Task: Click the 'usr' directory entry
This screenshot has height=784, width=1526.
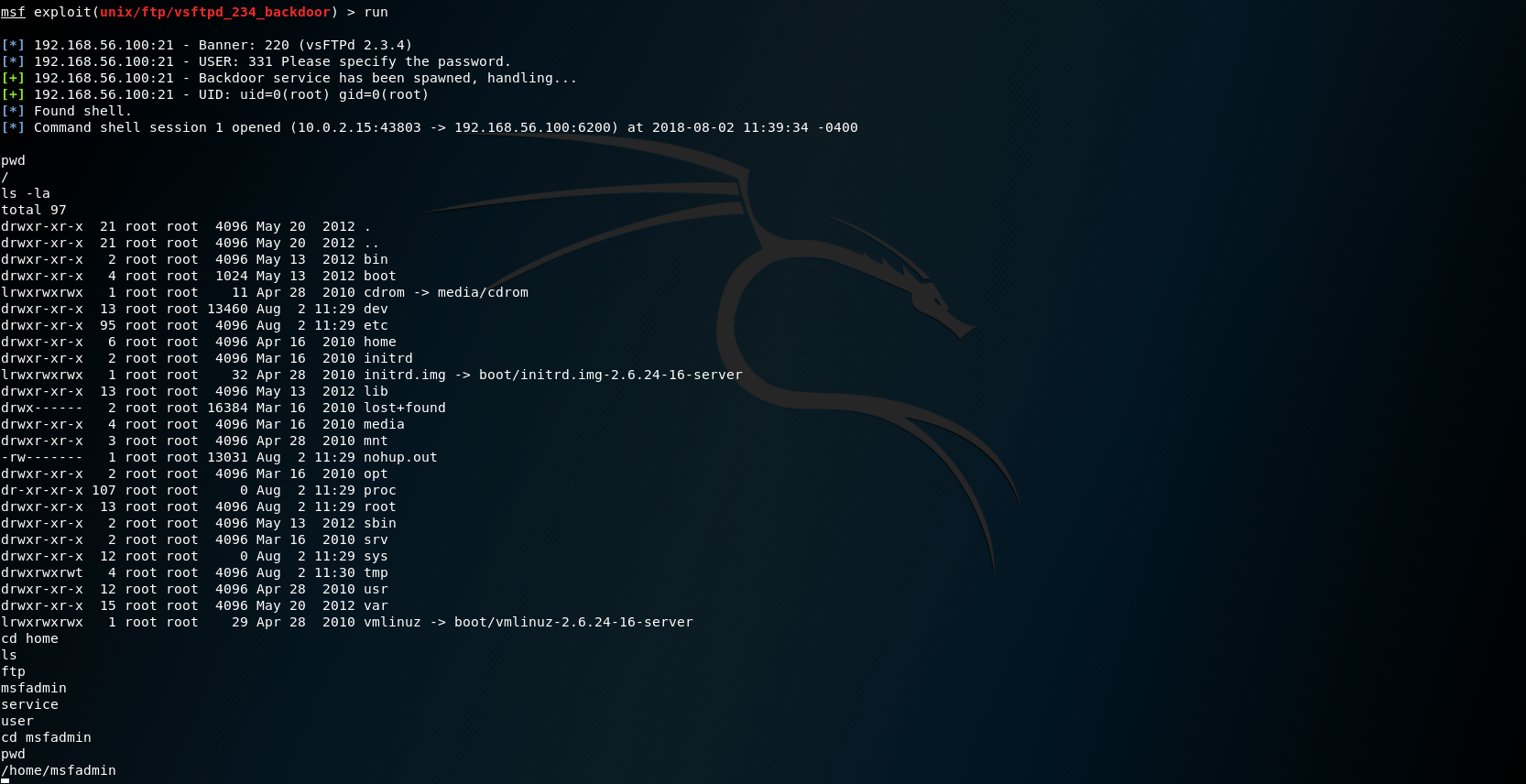Action: [x=376, y=589]
